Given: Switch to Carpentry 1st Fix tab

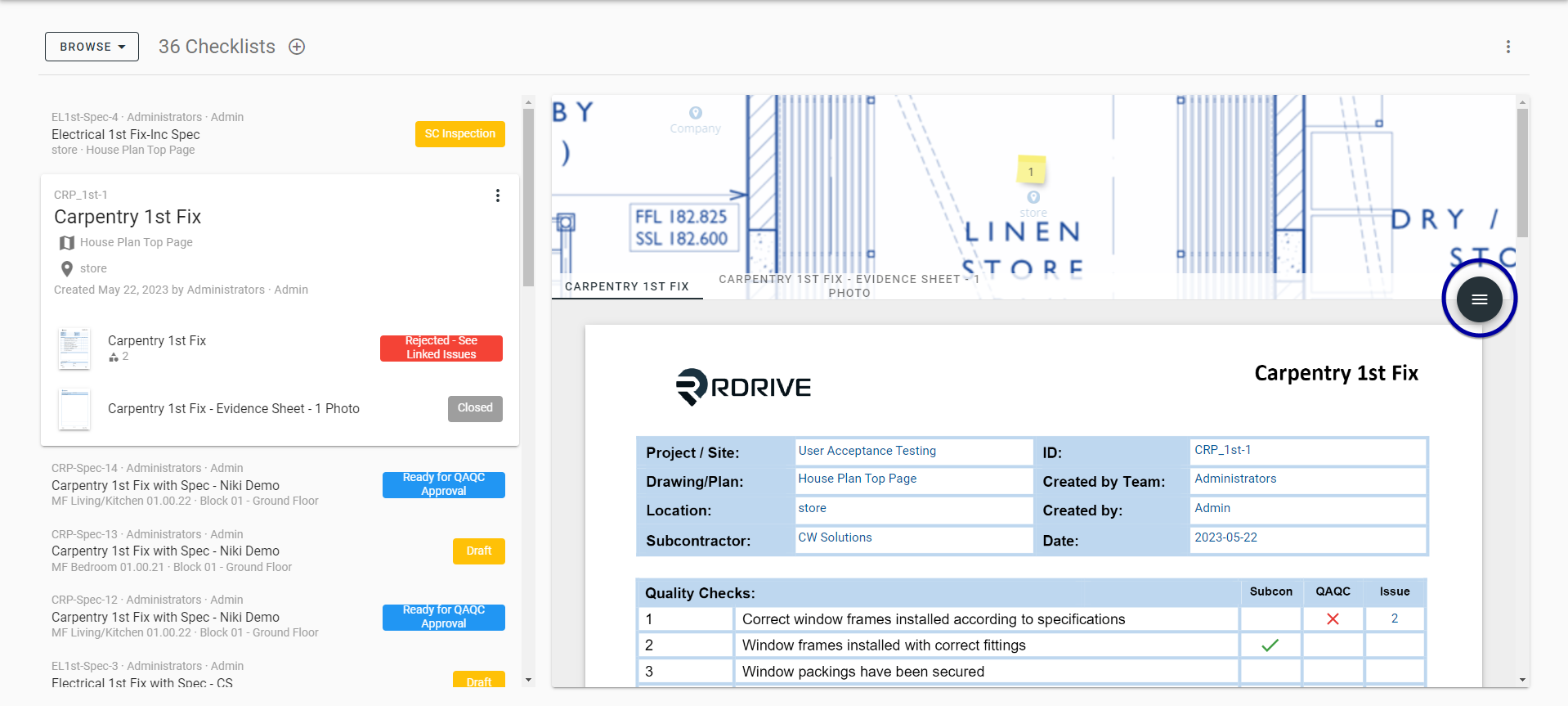Looking at the screenshot, I should pos(627,286).
